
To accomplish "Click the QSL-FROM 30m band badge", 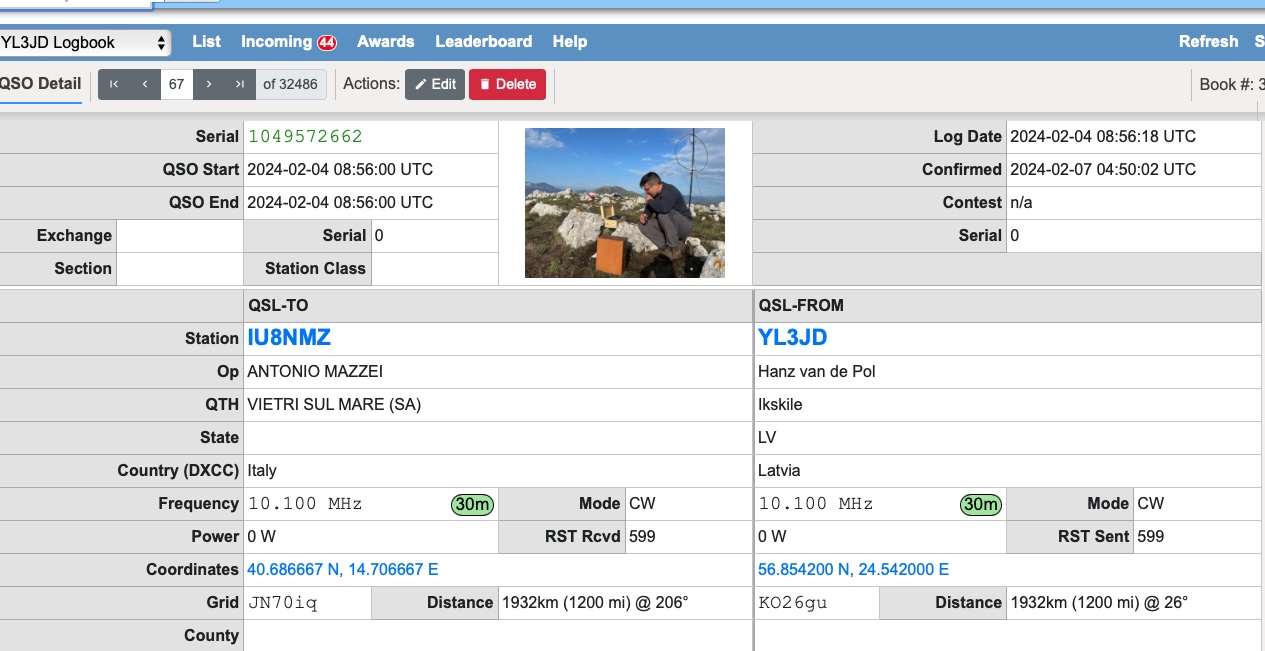I will (981, 504).
